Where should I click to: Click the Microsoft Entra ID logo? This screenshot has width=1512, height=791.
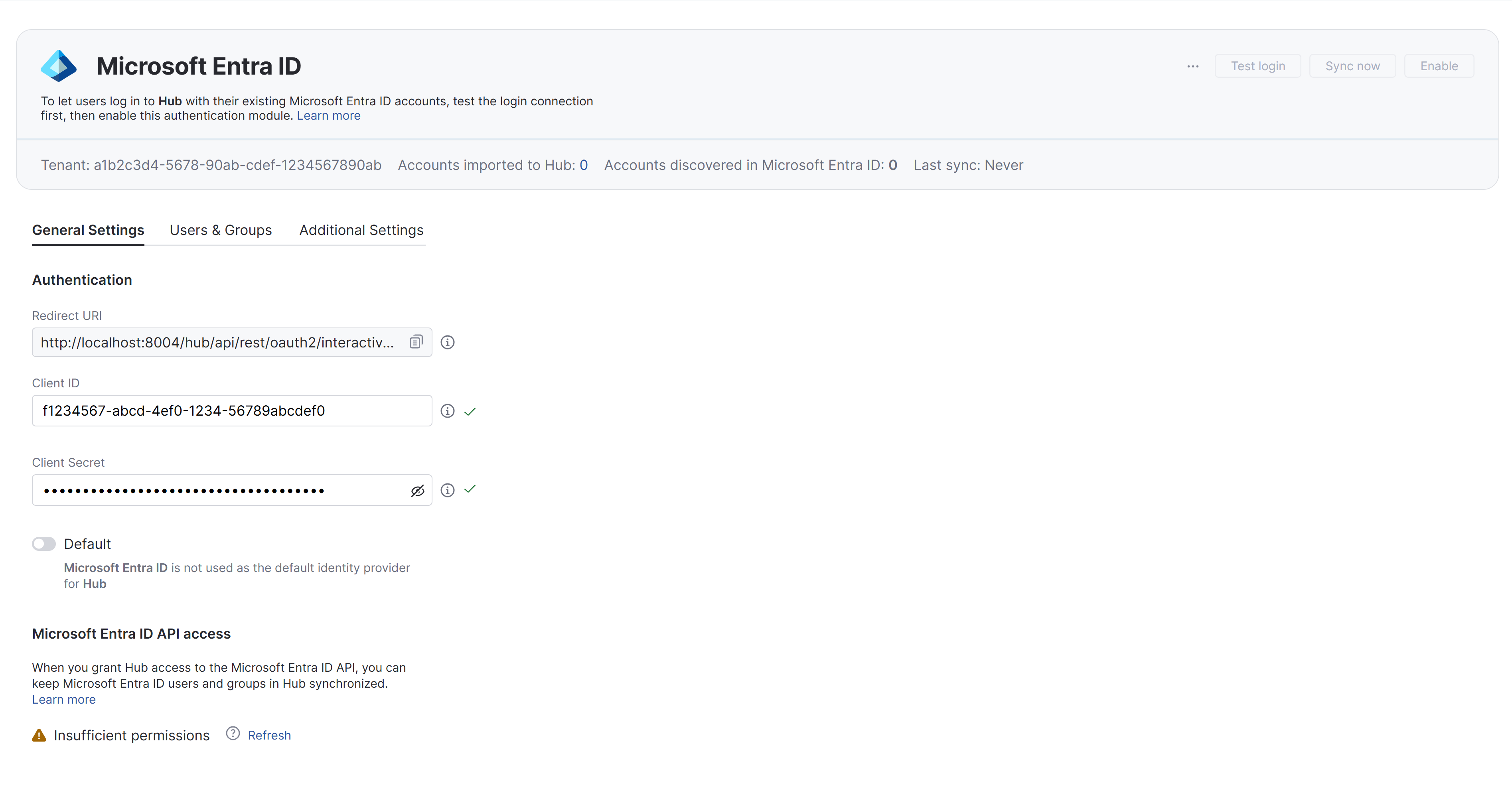click(x=59, y=65)
